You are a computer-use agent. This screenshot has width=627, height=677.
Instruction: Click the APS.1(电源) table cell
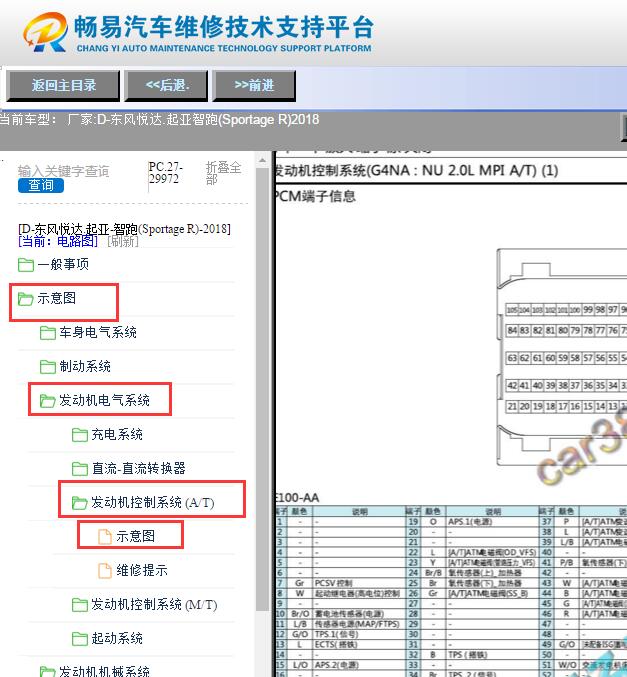tap(492, 522)
